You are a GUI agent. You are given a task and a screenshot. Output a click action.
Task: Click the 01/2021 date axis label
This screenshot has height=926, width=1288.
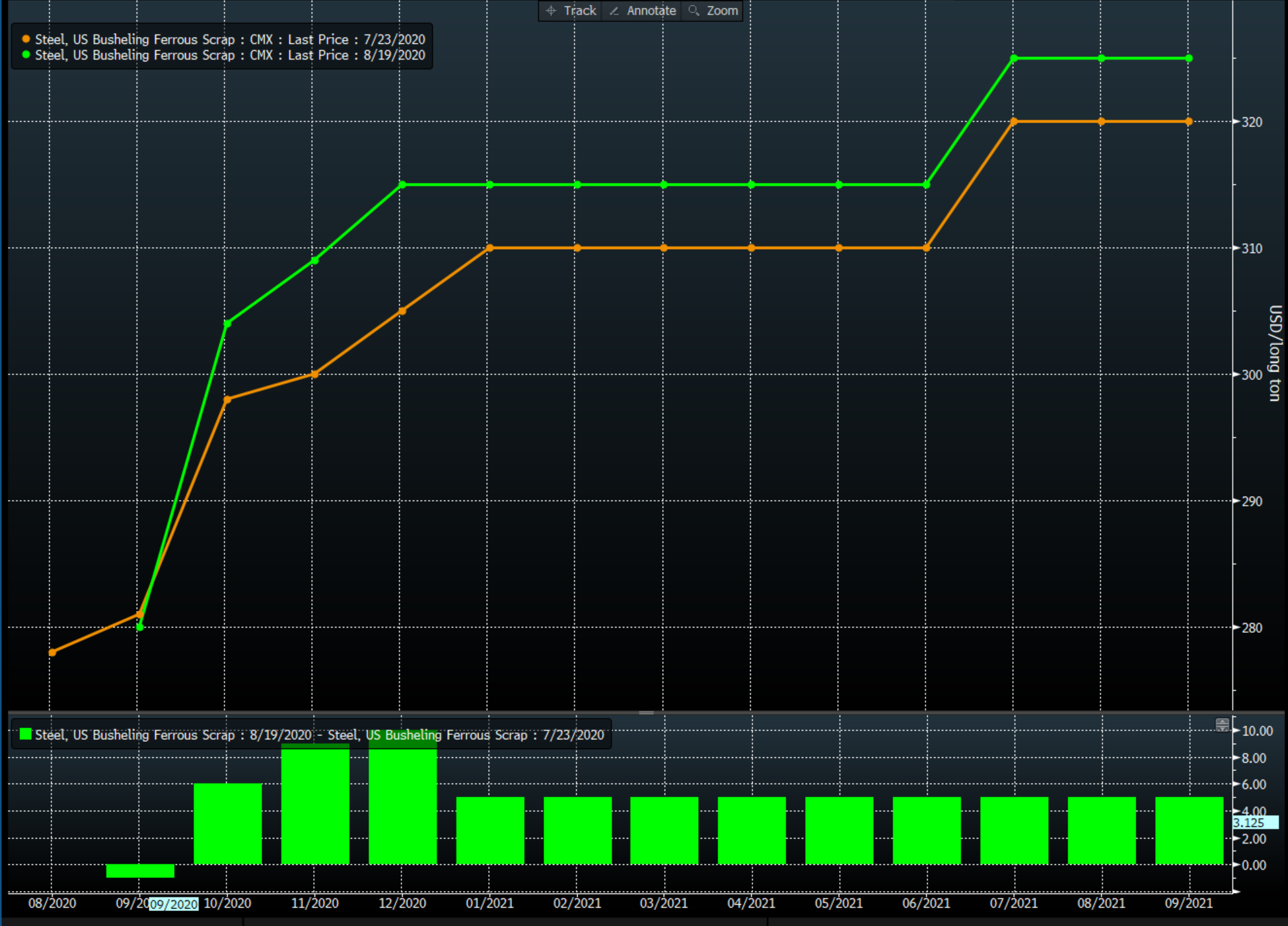tap(489, 903)
